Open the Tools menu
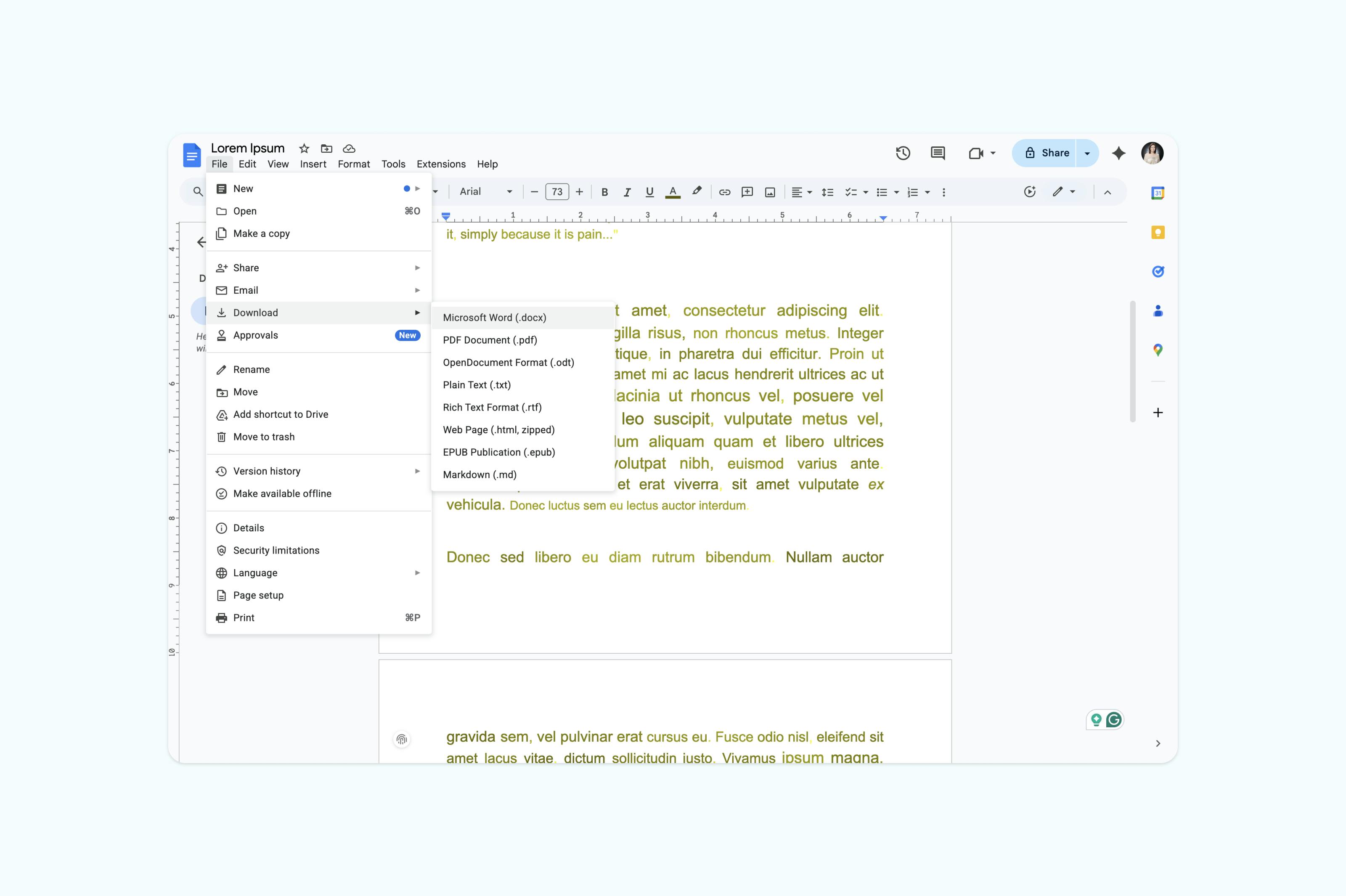The height and width of the screenshot is (896, 1346). [x=393, y=164]
